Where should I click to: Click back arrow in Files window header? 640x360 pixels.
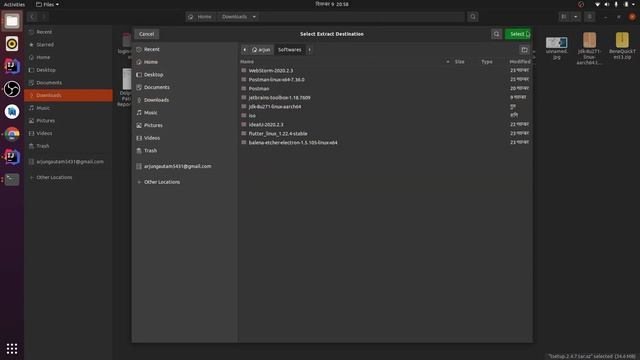tap(32, 17)
